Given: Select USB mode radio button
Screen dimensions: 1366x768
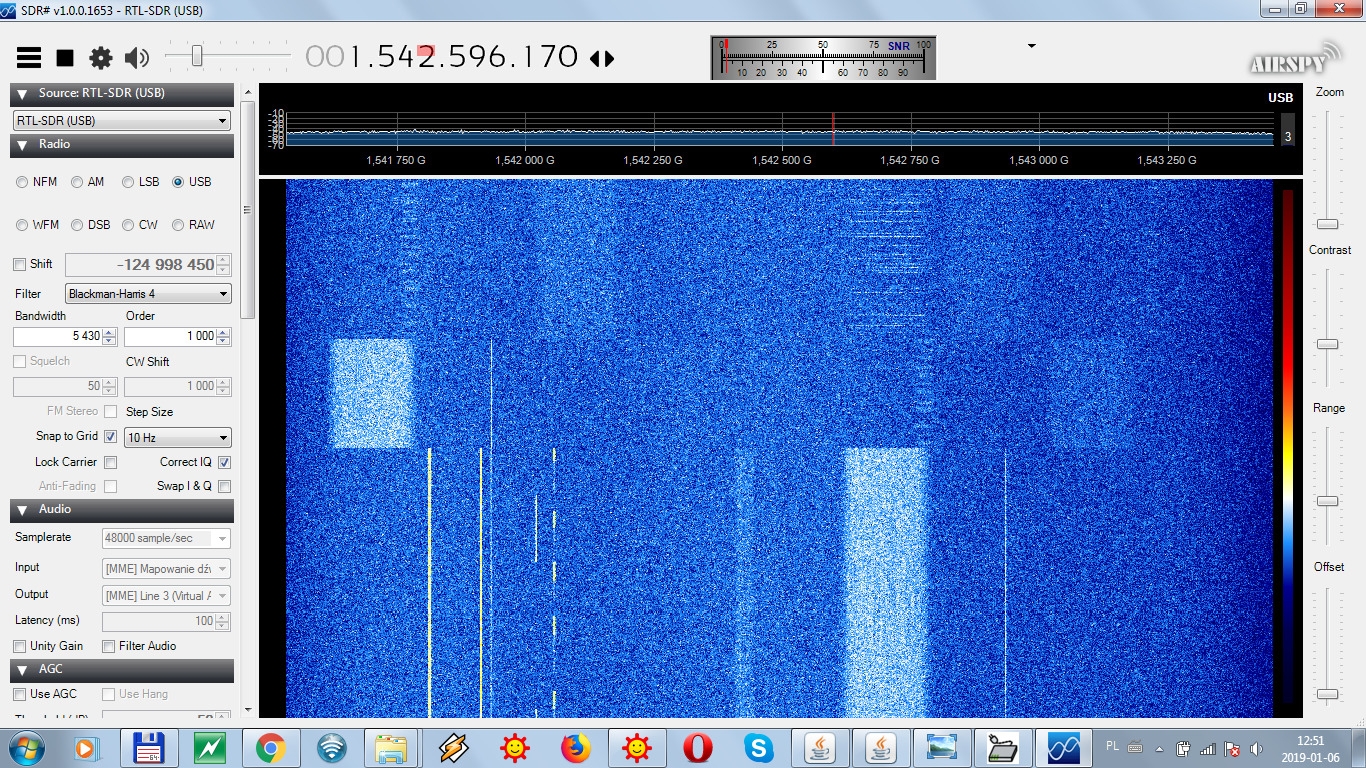Looking at the screenshot, I should point(178,182).
